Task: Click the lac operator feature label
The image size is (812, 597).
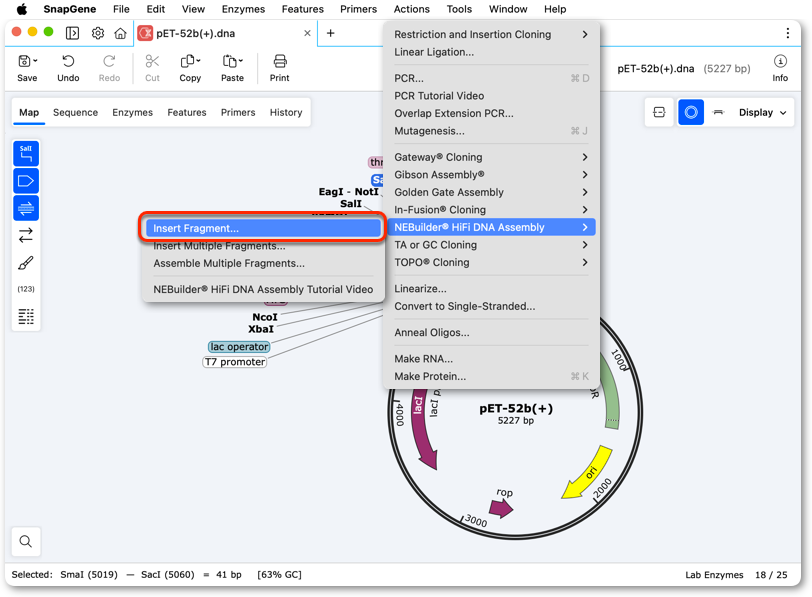Action: tap(239, 347)
